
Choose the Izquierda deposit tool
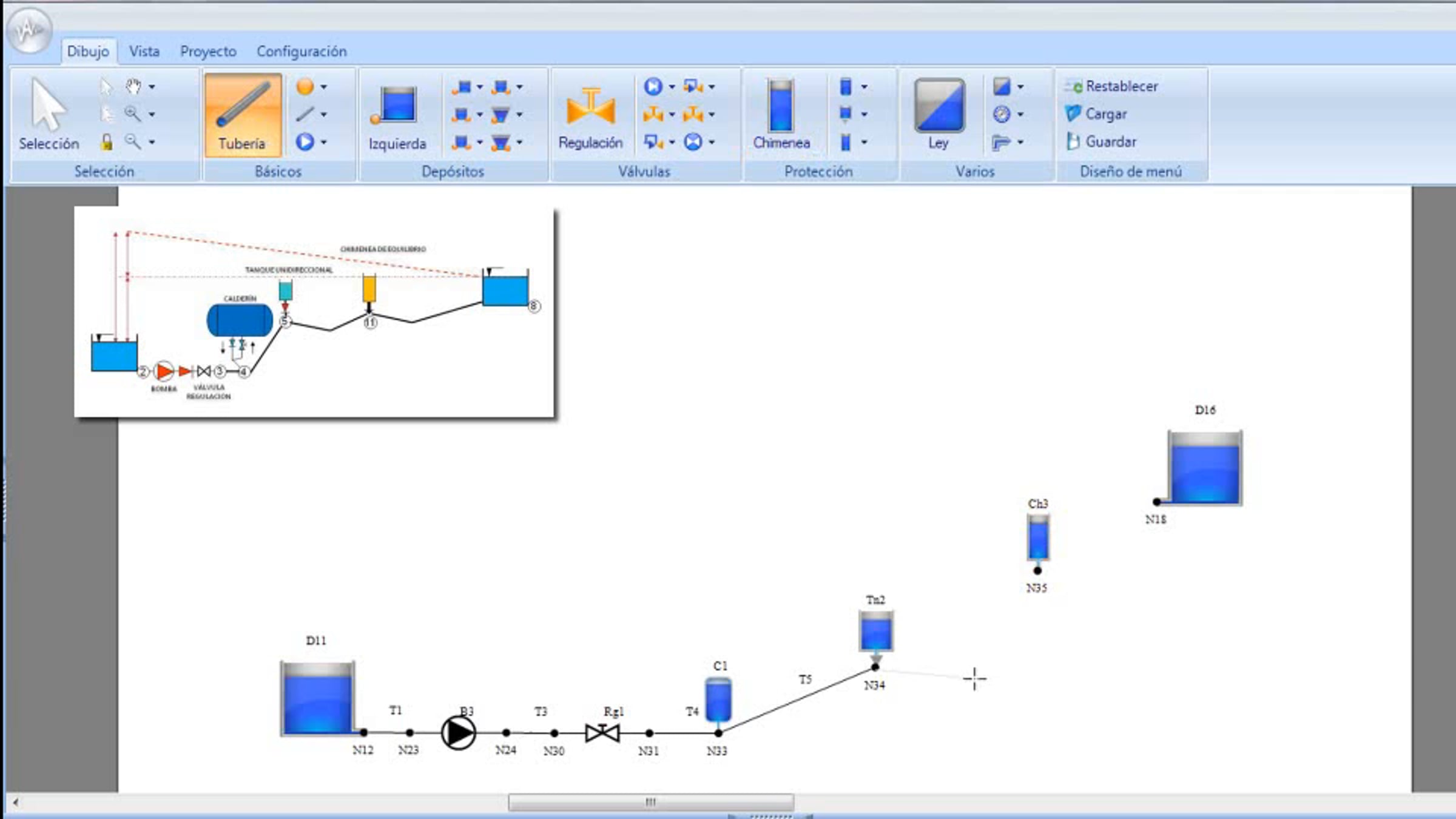tap(397, 115)
